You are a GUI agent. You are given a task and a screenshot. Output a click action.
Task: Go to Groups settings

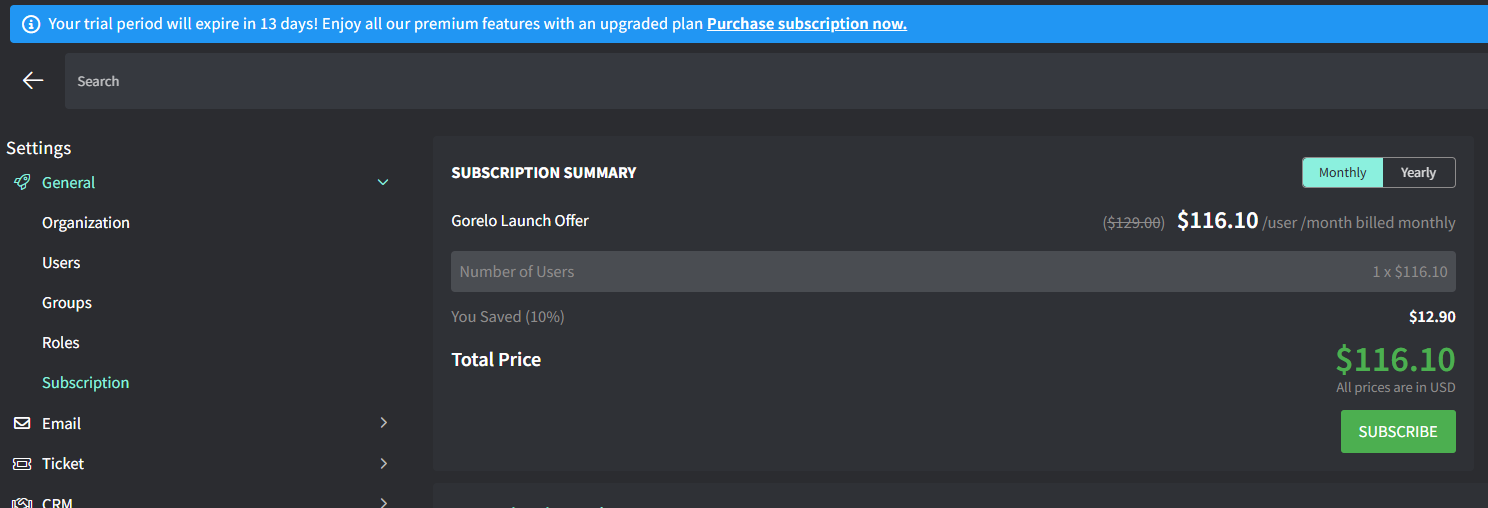coord(67,302)
